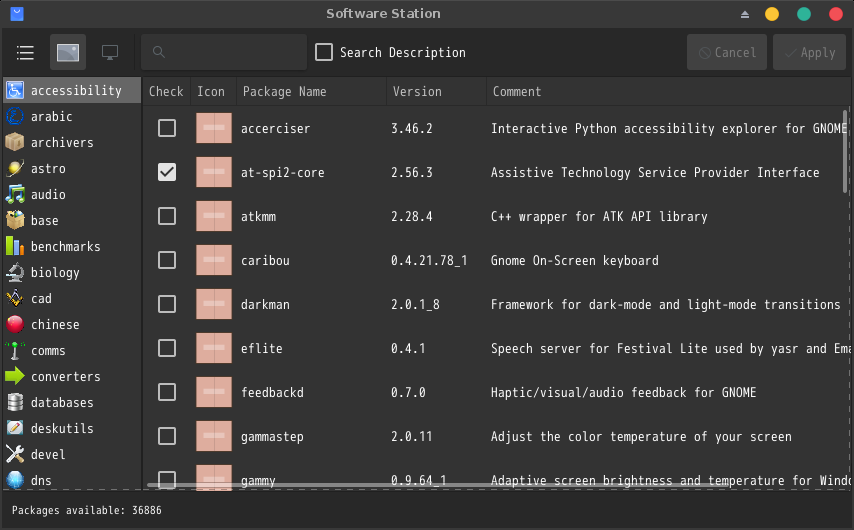
Task: Select the atkmm package name
Action: (x=258, y=217)
